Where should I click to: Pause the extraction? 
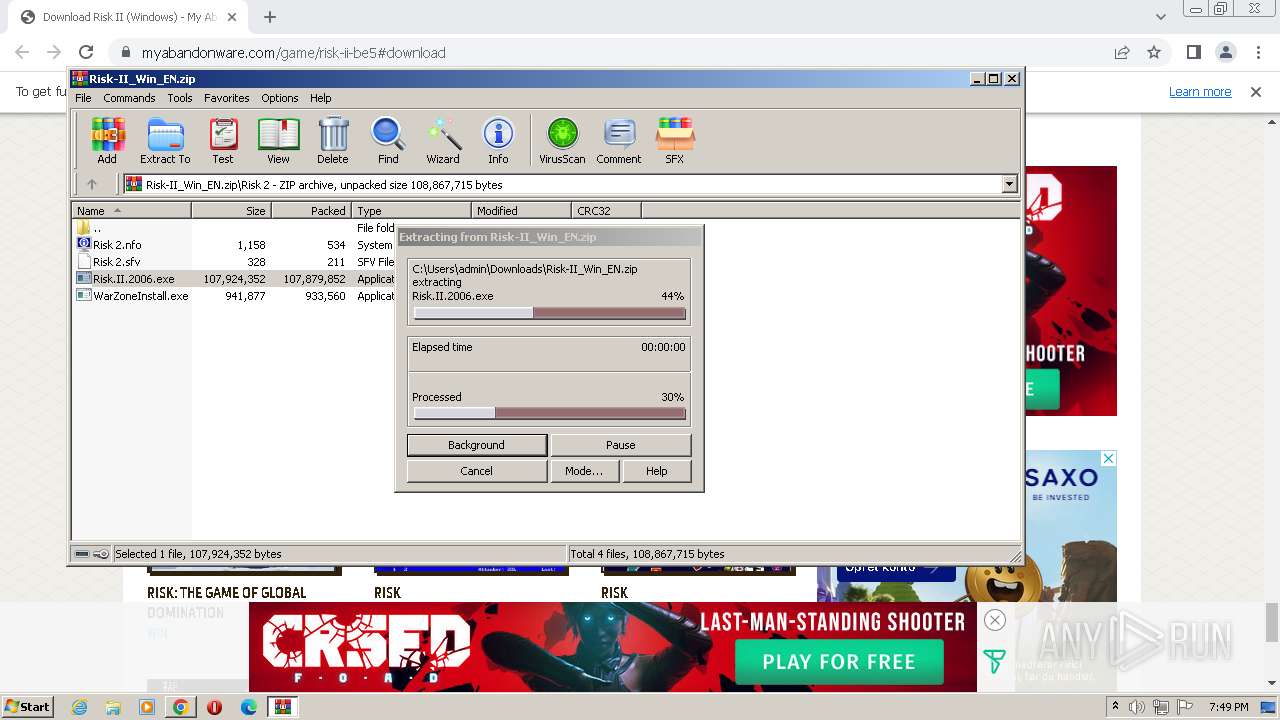[620, 445]
